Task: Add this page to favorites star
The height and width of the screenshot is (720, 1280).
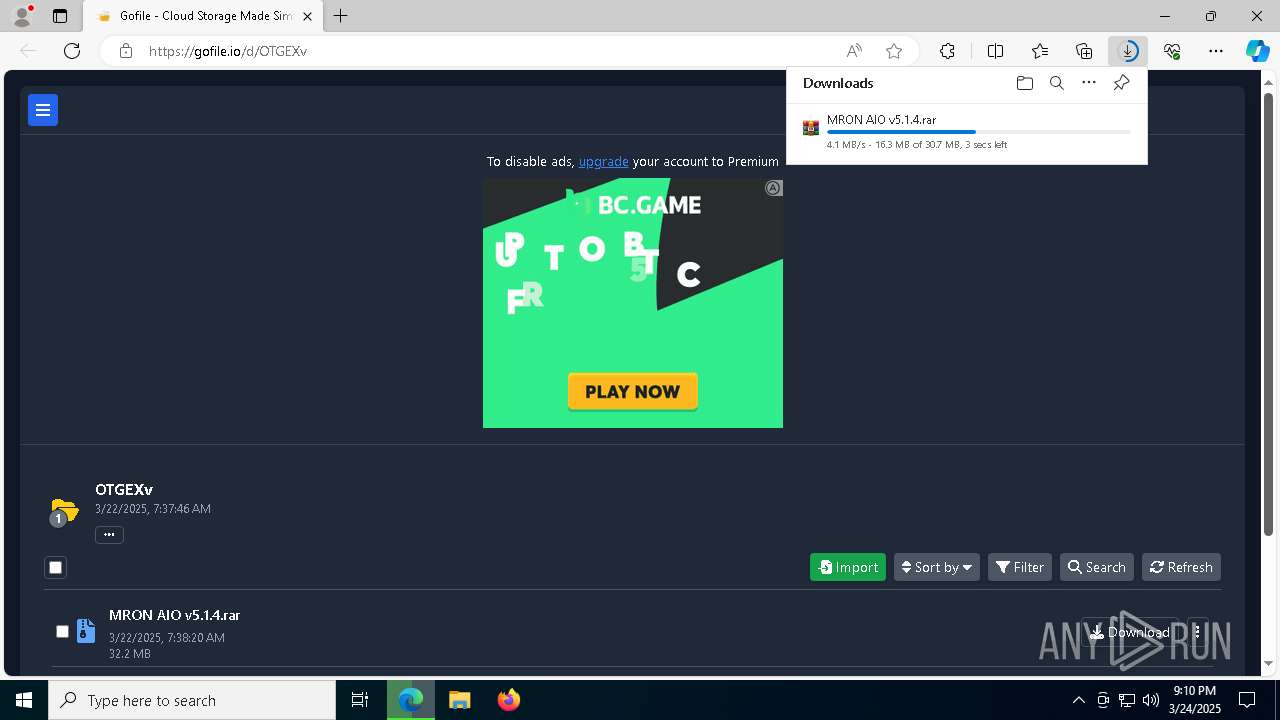Action: pyautogui.click(x=894, y=51)
